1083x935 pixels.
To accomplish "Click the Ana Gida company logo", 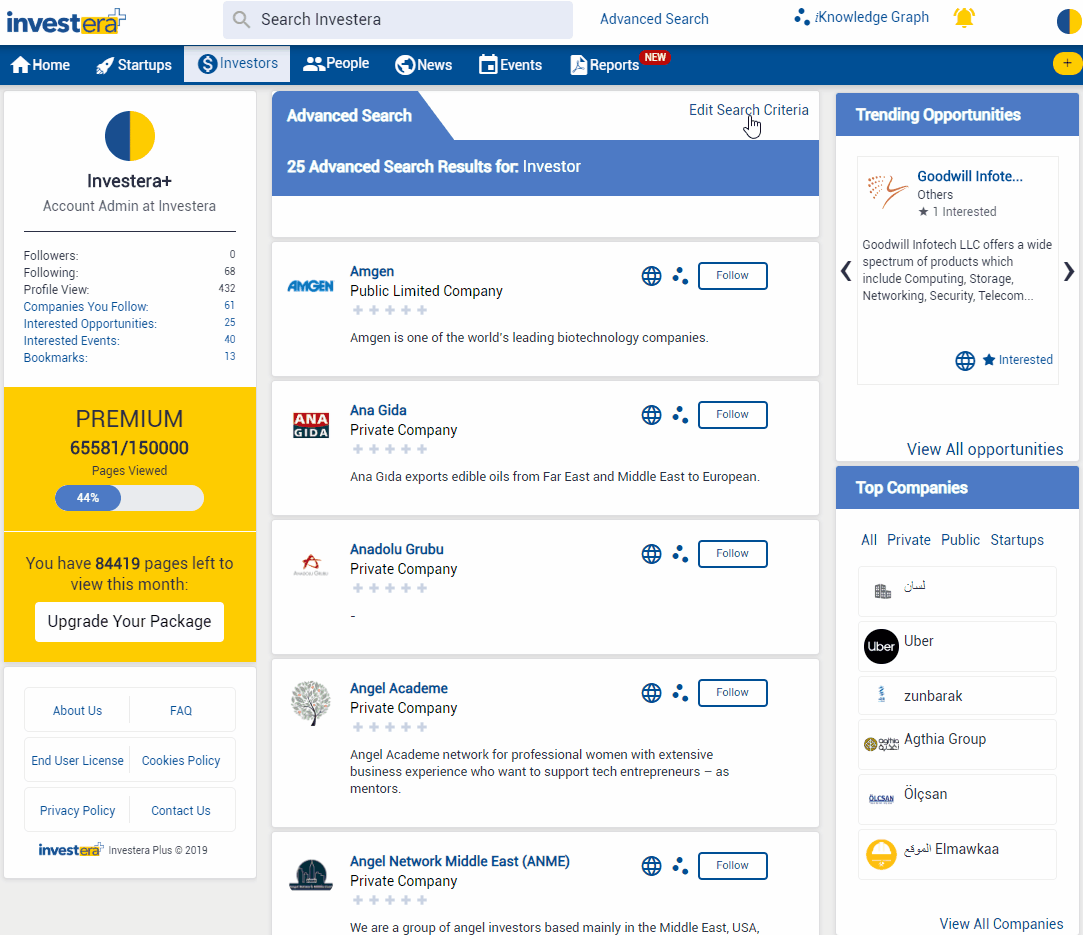I will click(311, 425).
